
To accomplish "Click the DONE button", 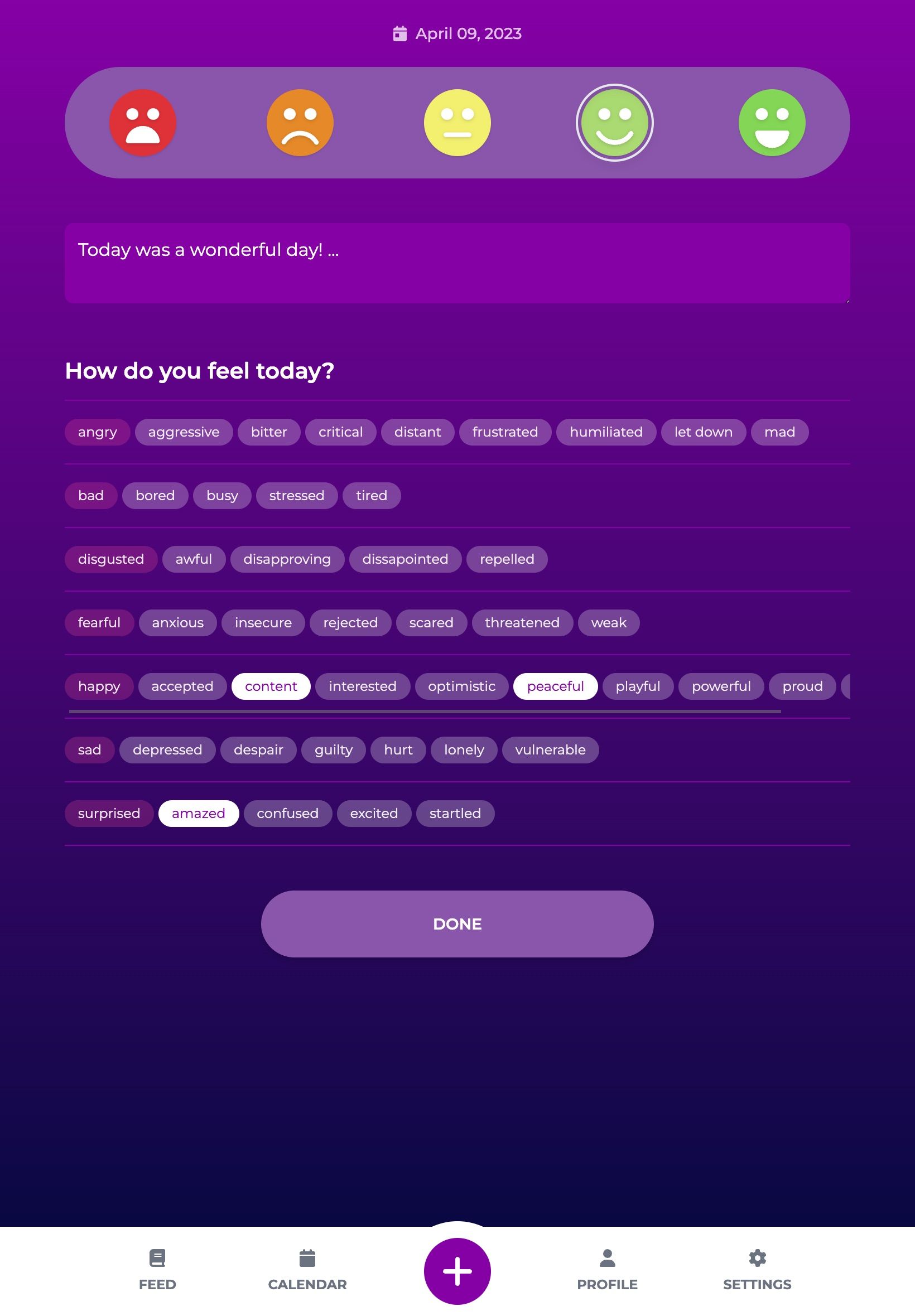I will (457, 923).
